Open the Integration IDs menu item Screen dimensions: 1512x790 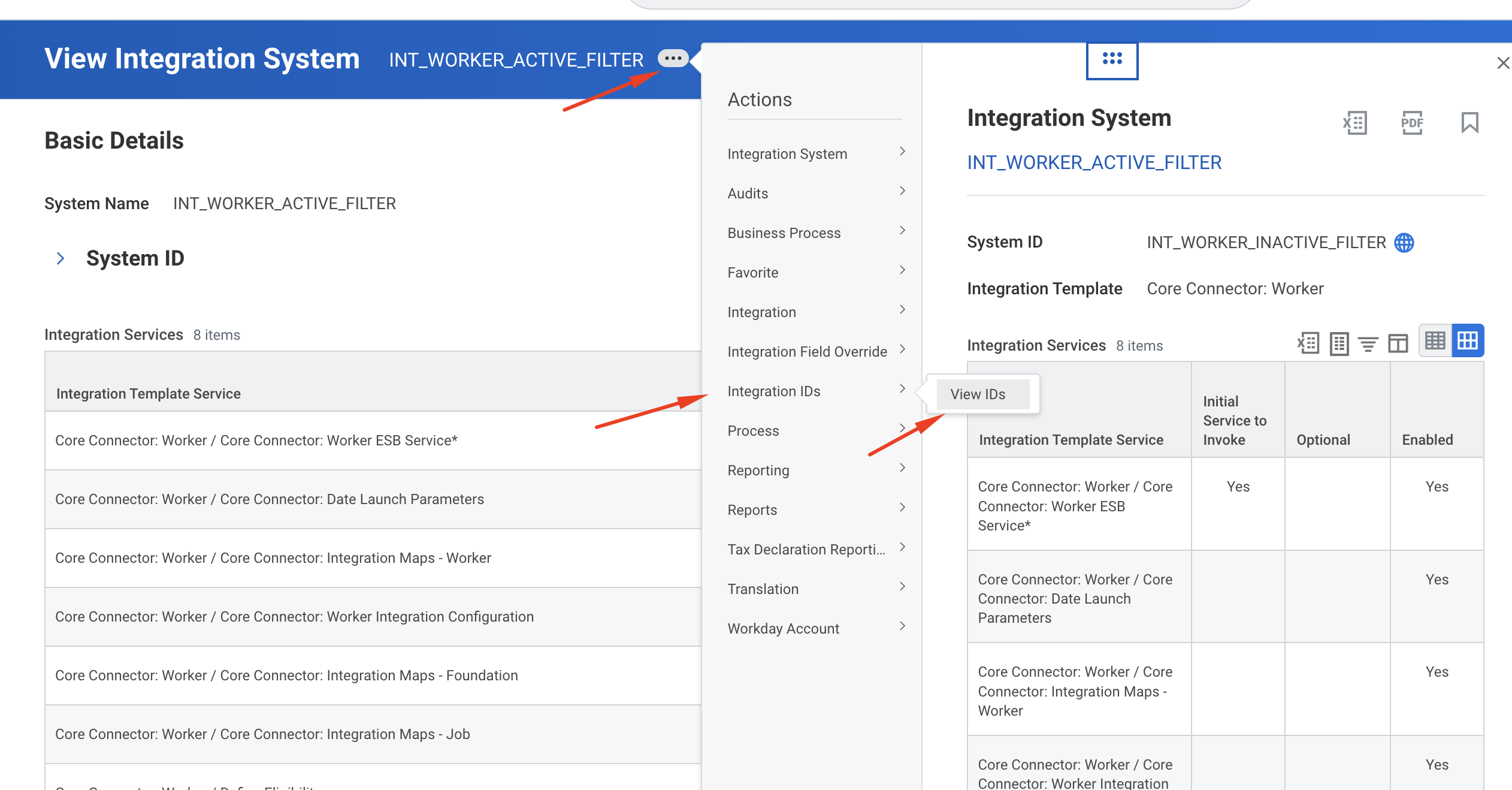coord(774,391)
